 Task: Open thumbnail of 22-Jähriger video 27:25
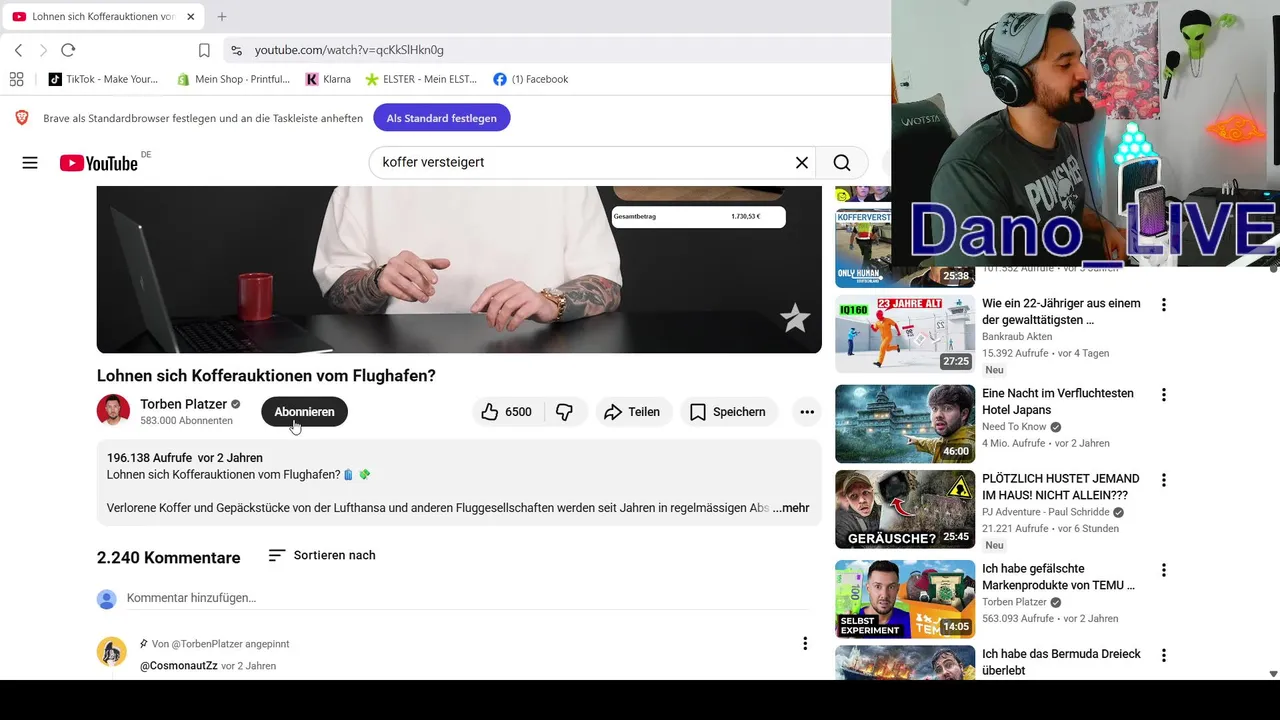[x=905, y=334]
